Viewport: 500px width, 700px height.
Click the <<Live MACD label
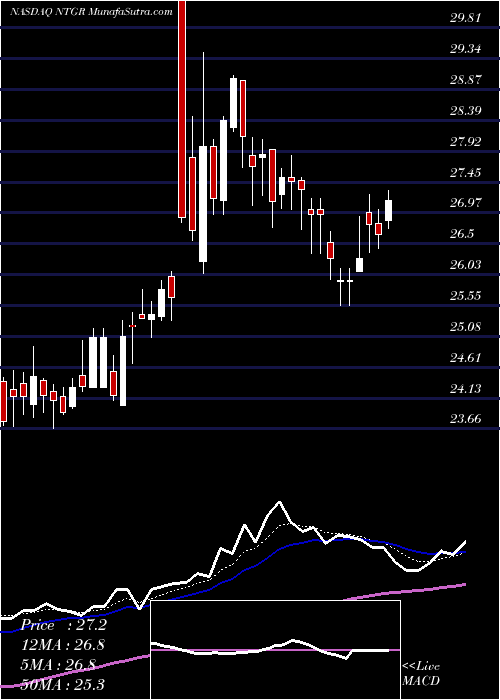tap(421, 674)
